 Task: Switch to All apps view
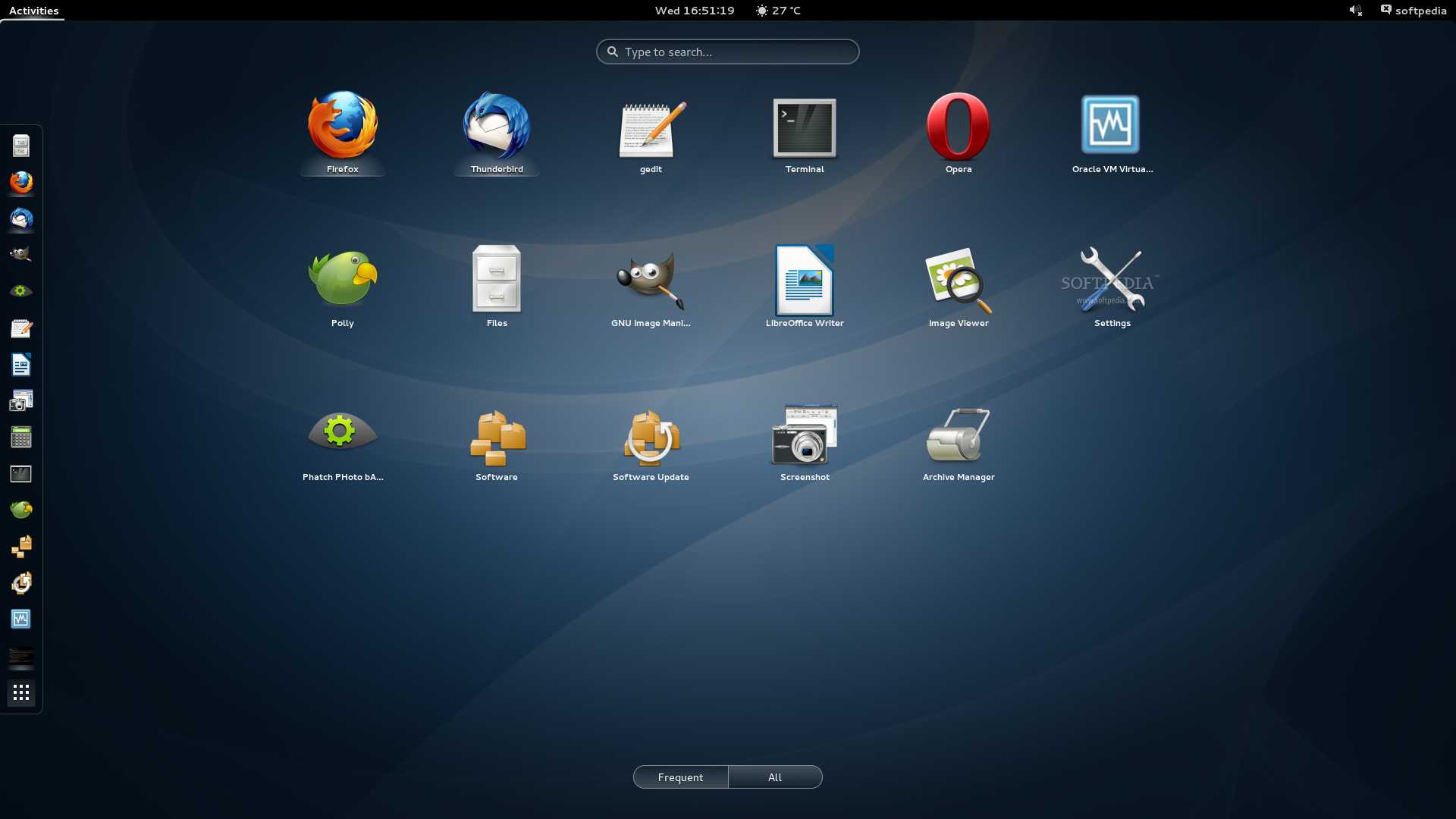774,776
